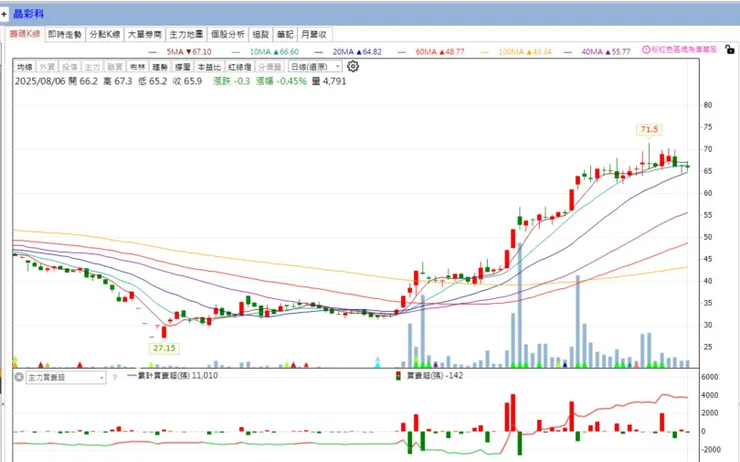Click the pink 粉紅色區塊 notice link

tap(684, 50)
